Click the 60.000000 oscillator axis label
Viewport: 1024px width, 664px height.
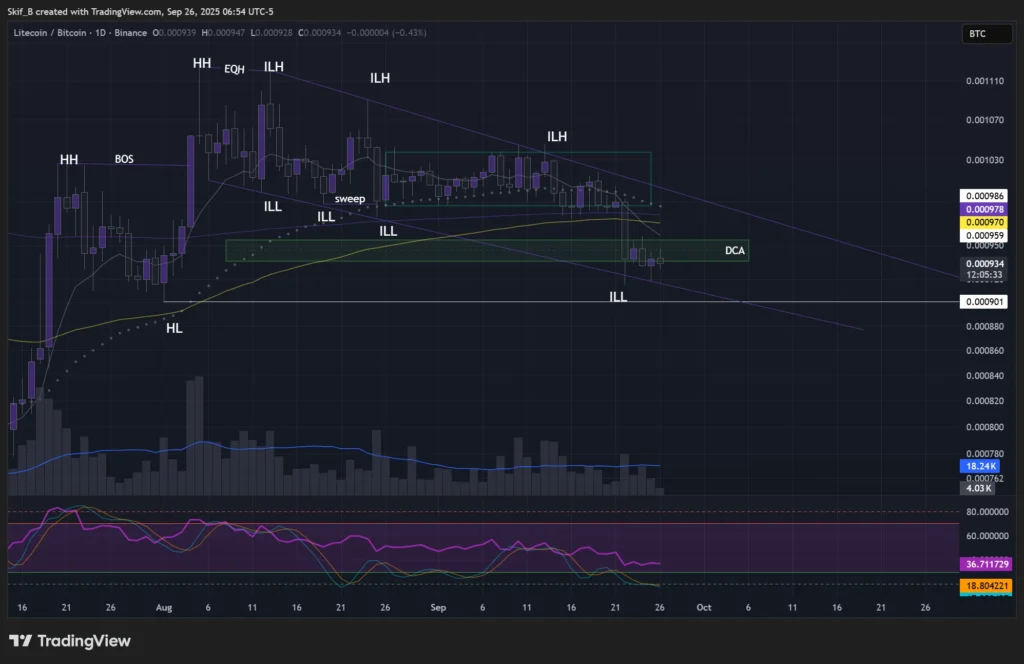pos(987,536)
